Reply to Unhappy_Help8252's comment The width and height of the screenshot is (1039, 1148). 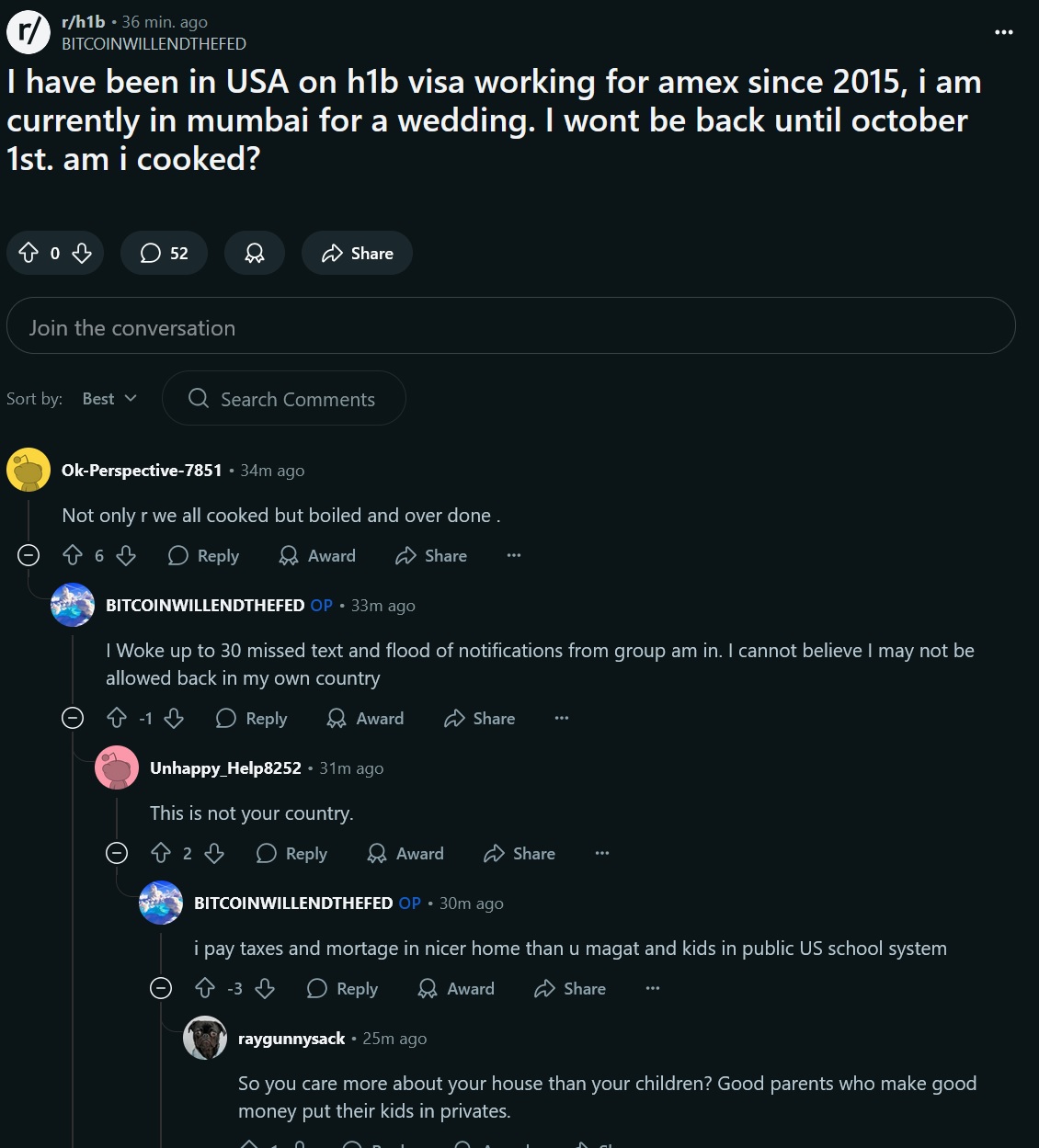[292, 853]
